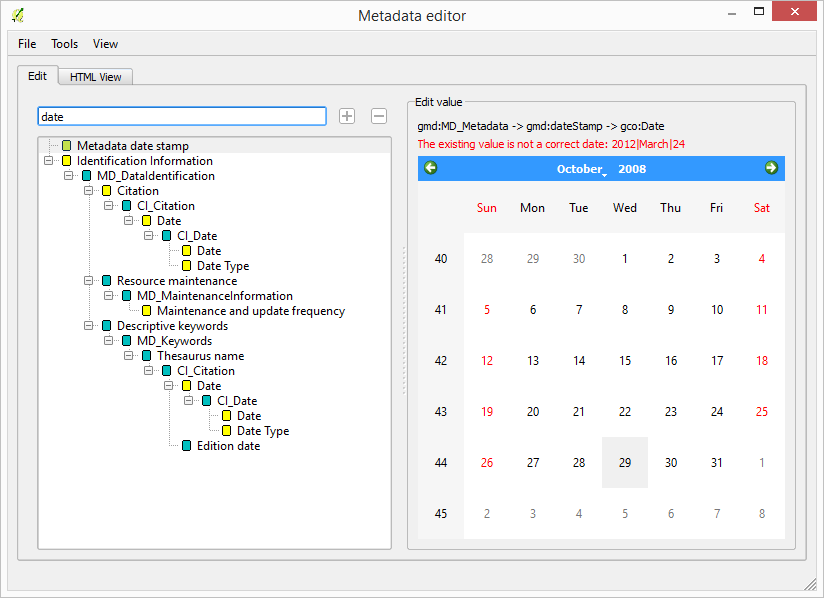Click the green previous-month arrow in the calendar

pos(430,168)
